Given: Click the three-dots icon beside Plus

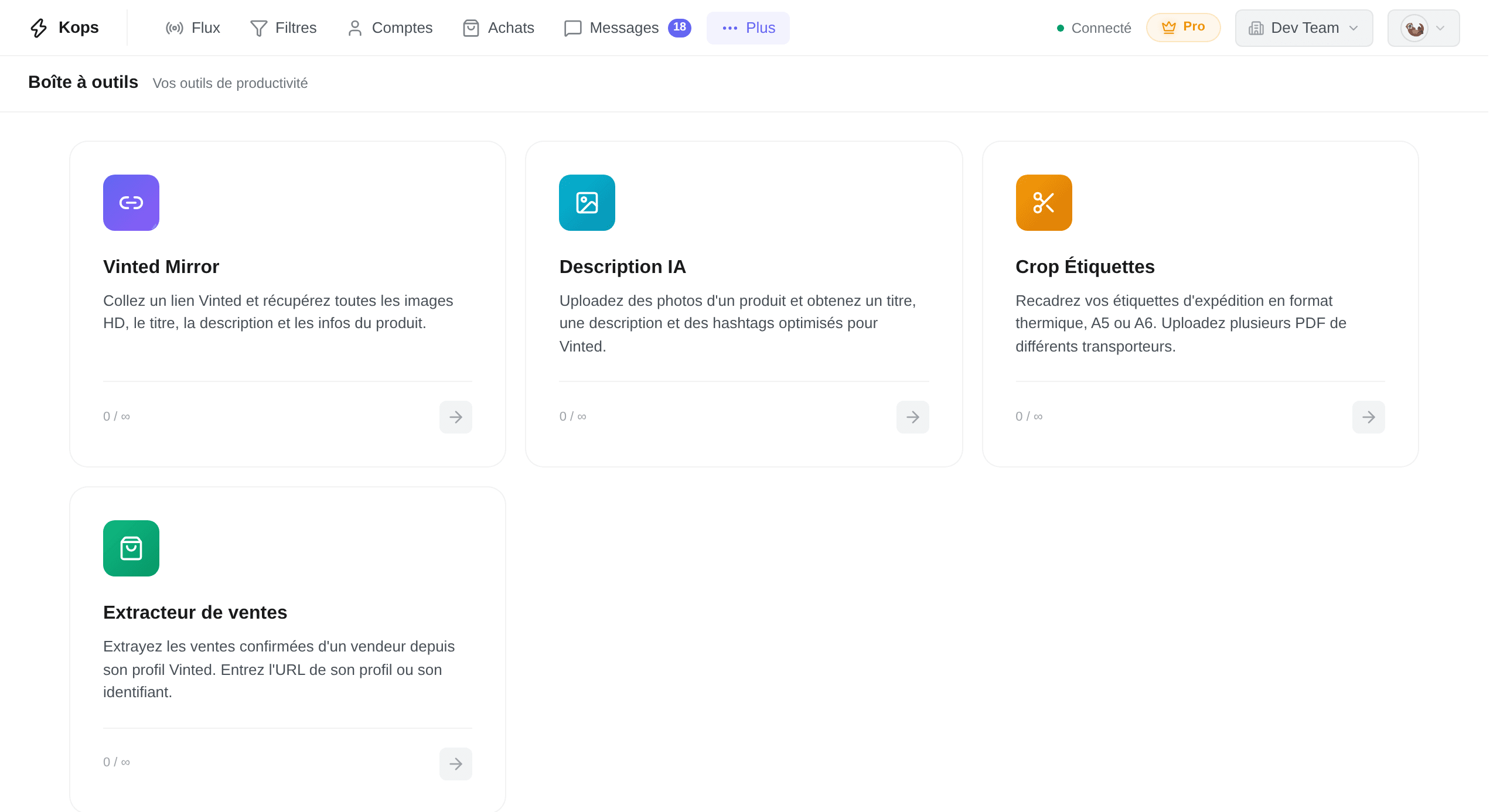Looking at the screenshot, I should point(730,28).
